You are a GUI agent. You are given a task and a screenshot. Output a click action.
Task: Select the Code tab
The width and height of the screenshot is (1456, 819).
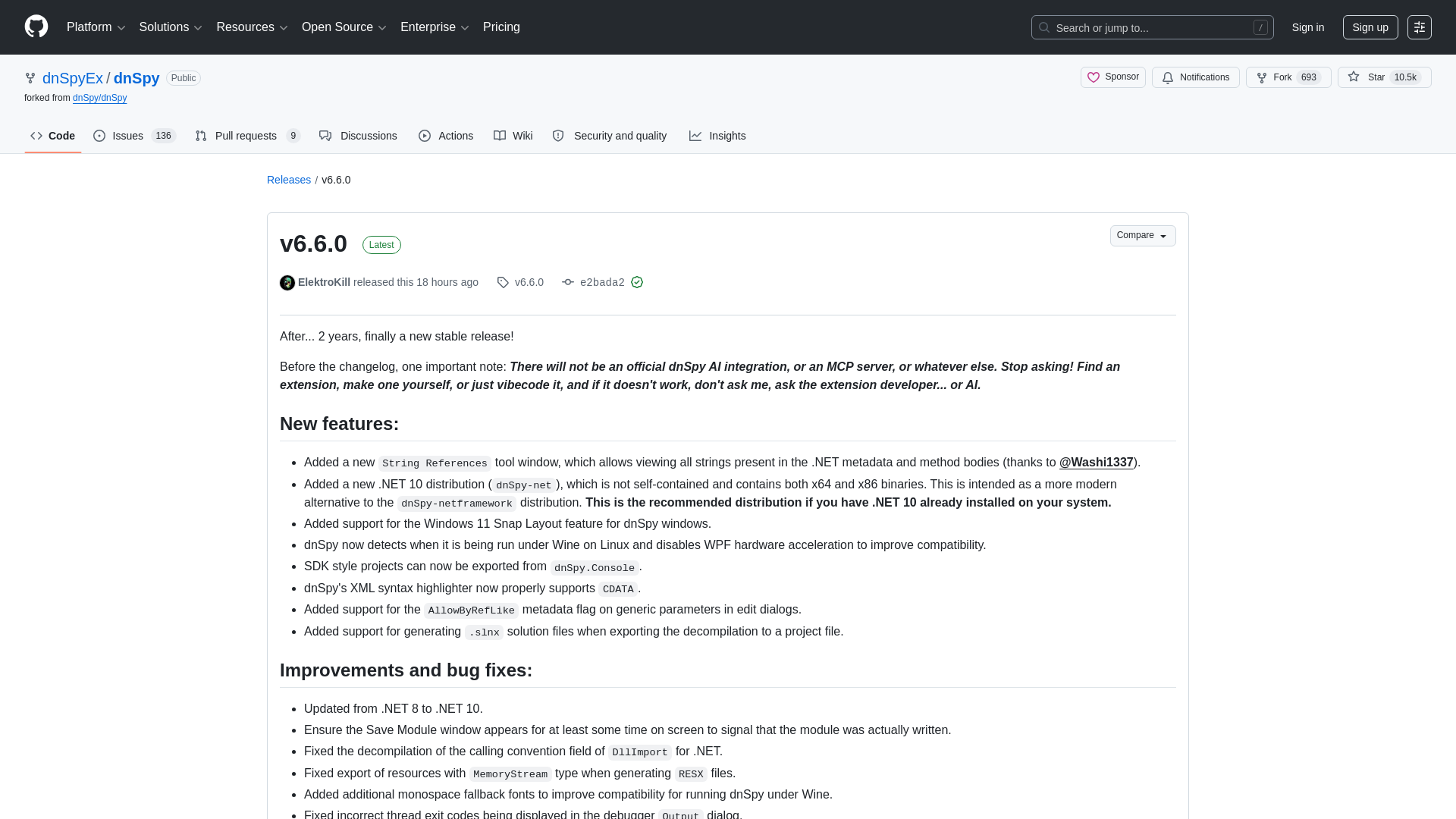(x=53, y=136)
